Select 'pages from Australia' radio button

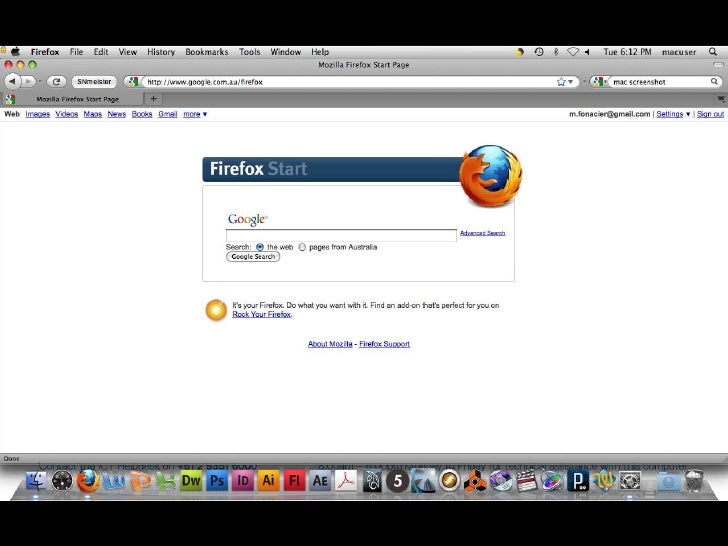pyautogui.click(x=302, y=247)
